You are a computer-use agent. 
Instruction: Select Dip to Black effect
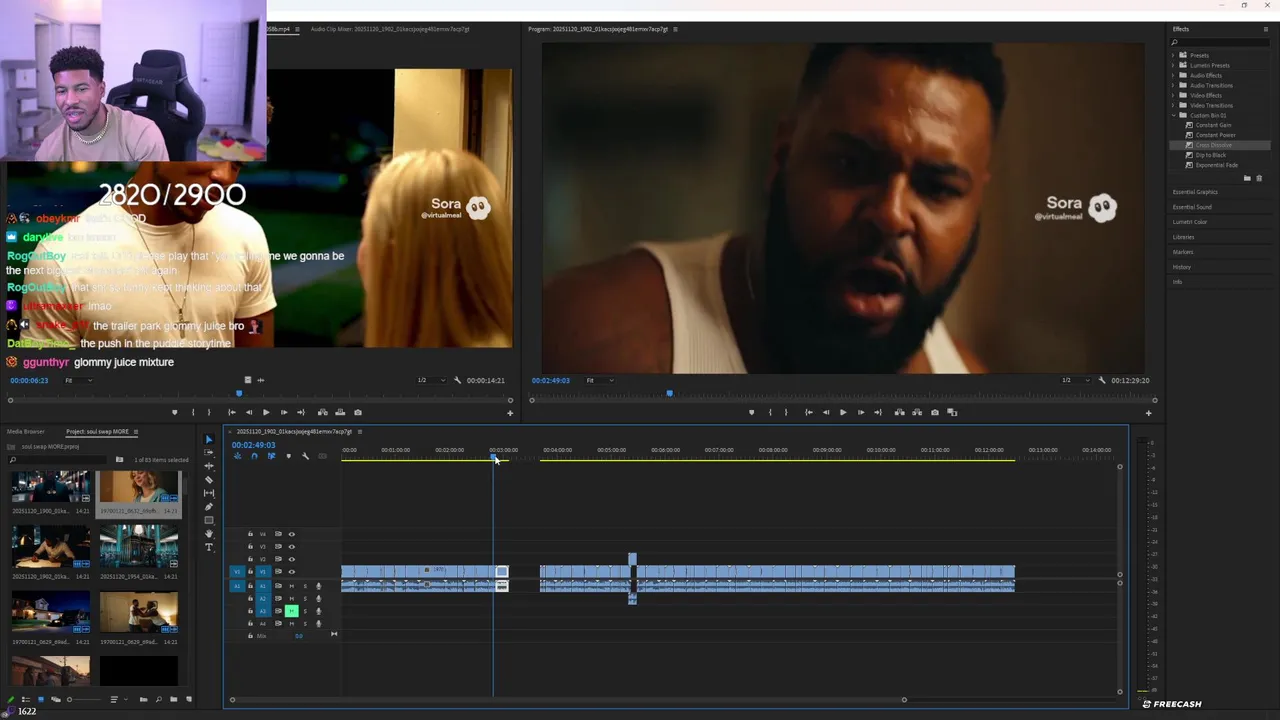pos(1210,155)
